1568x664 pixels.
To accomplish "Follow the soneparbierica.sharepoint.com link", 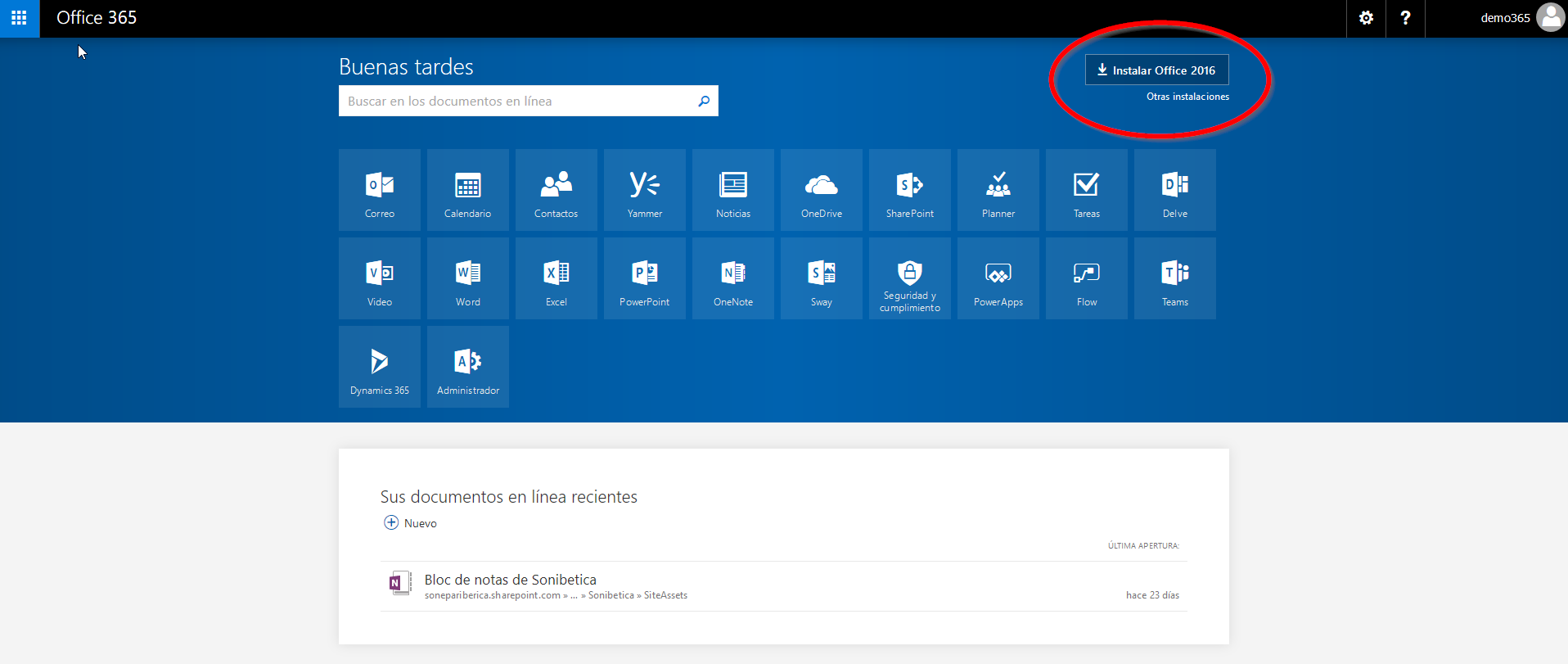I will click(x=493, y=595).
